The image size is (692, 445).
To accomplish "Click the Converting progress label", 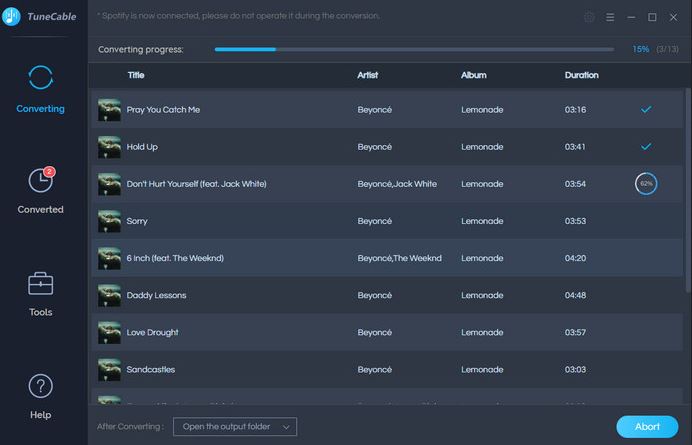I will tap(140, 49).
